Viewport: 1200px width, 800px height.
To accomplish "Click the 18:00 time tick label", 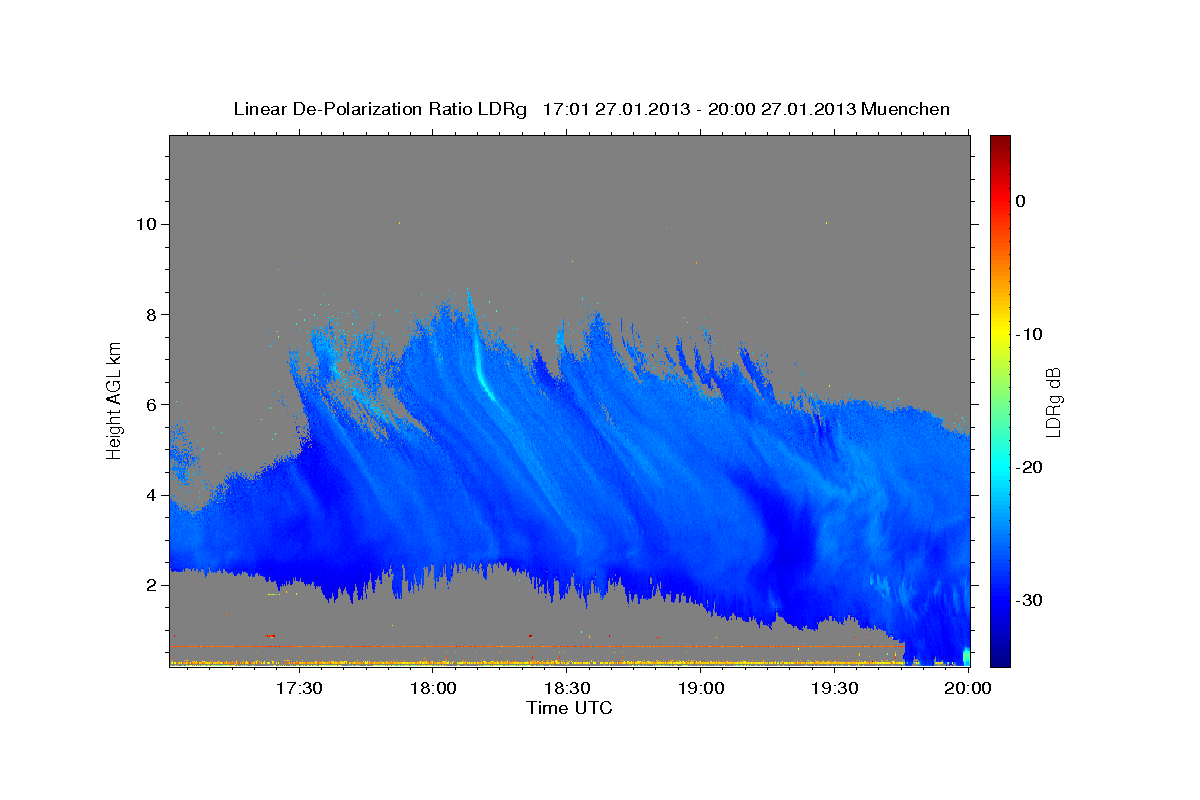I will (433, 689).
